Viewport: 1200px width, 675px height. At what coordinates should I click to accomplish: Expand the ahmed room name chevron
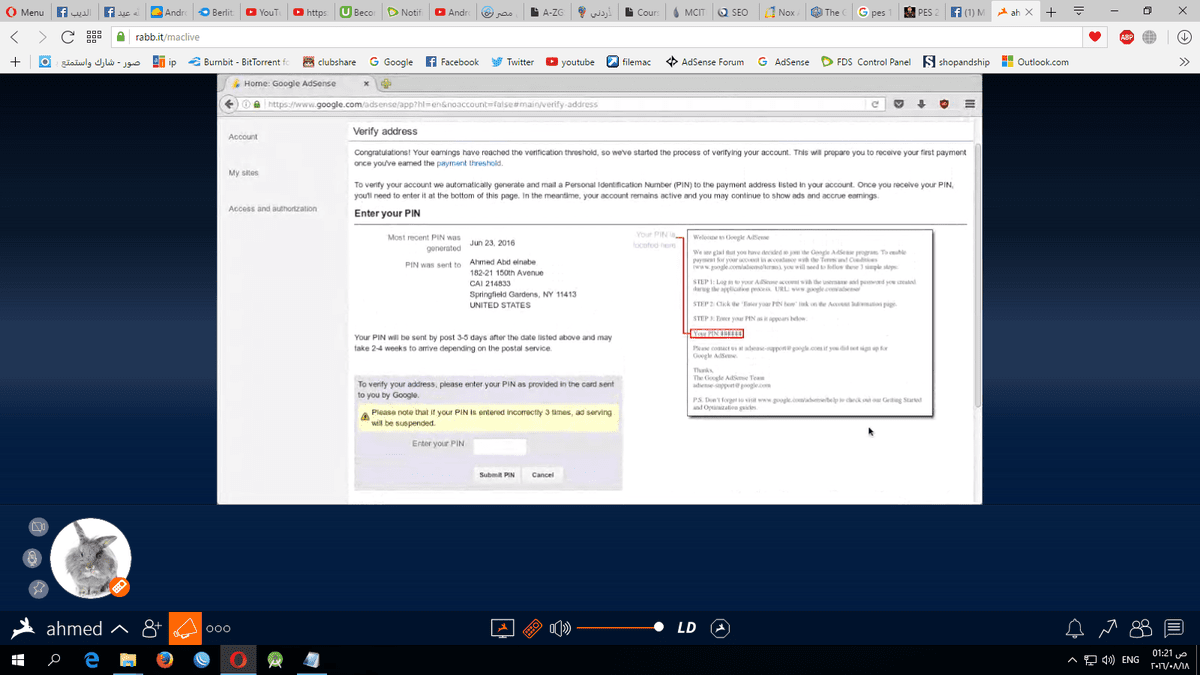point(119,629)
